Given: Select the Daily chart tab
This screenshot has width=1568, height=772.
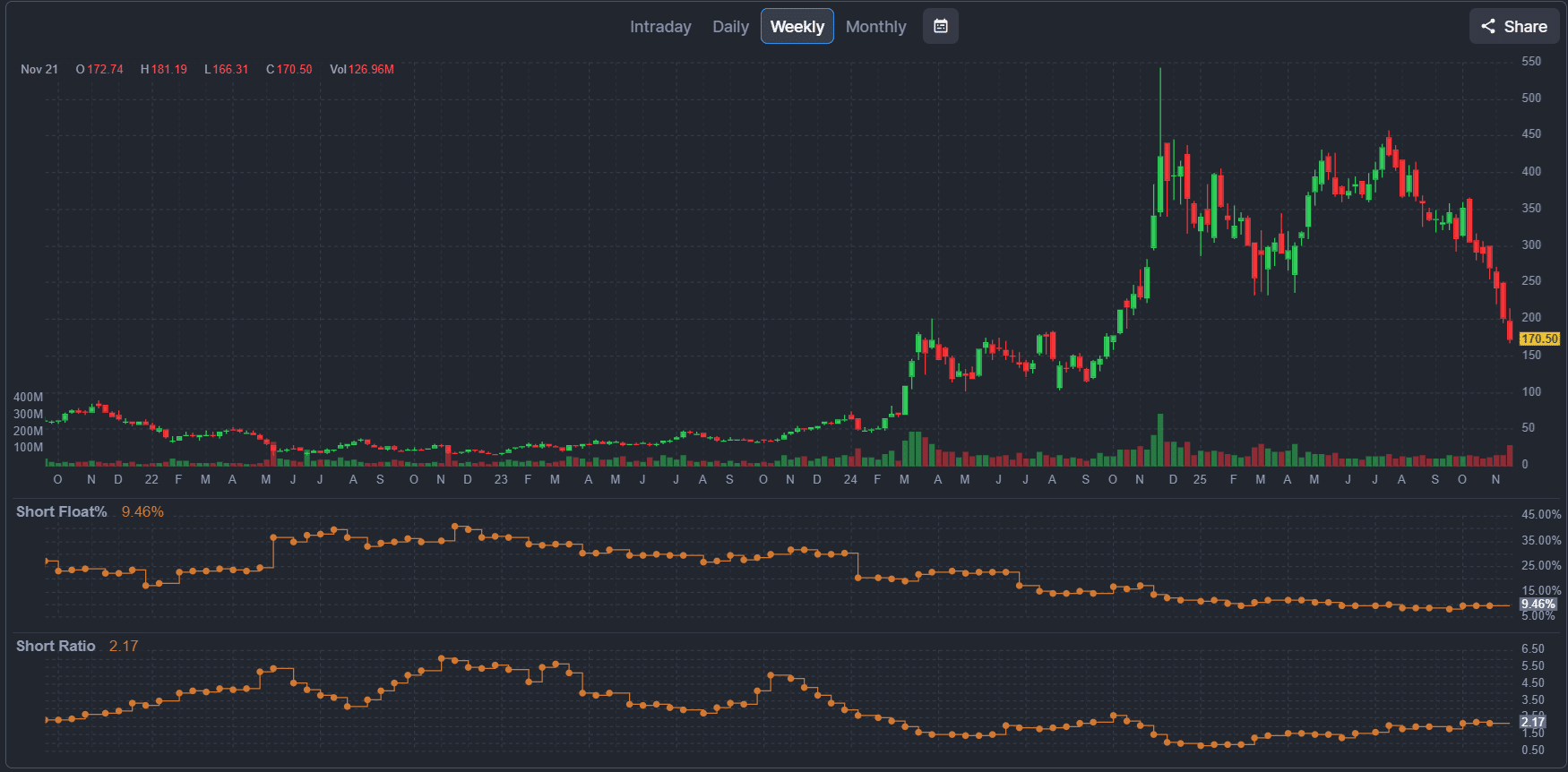Looking at the screenshot, I should coord(730,27).
